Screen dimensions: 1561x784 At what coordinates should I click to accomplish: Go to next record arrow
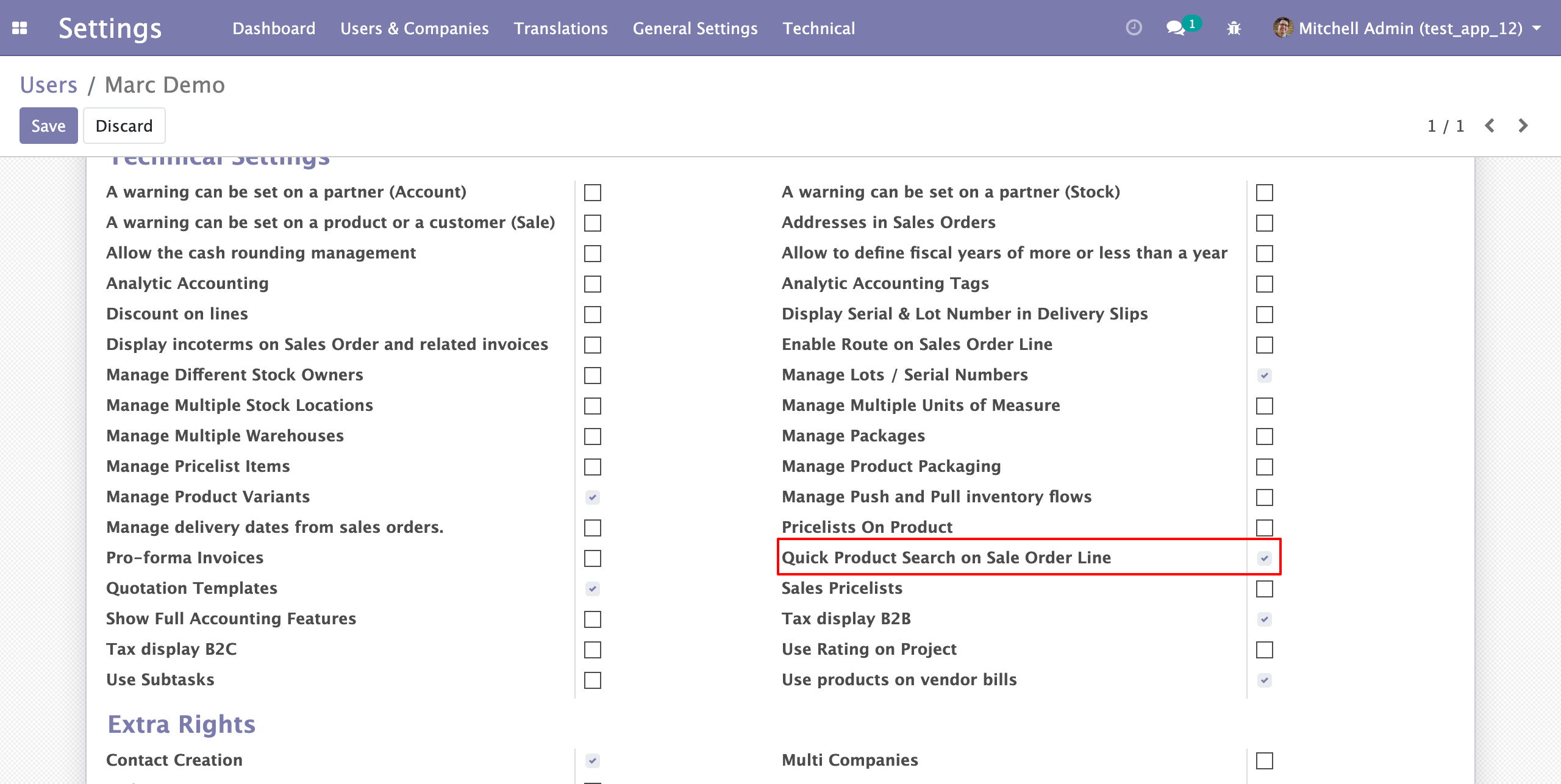pos(1523,126)
